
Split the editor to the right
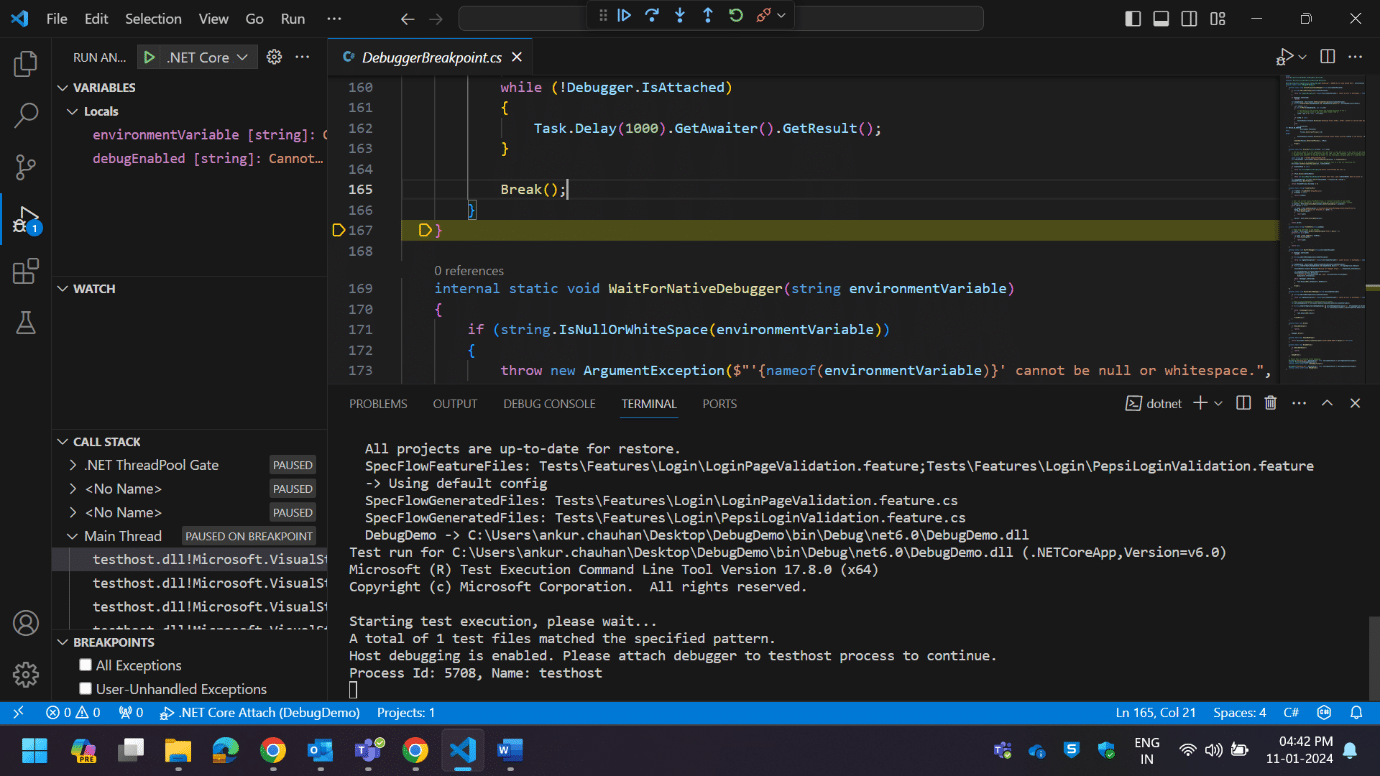point(1328,57)
